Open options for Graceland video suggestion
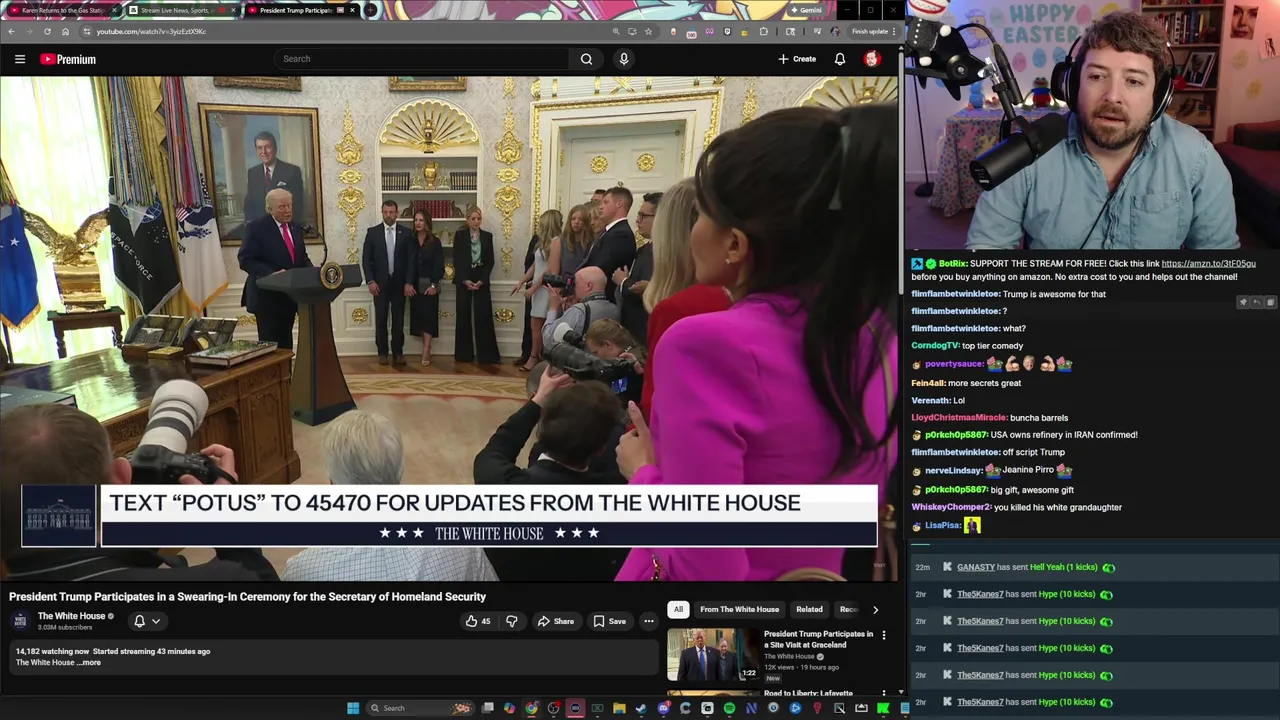The width and height of the screenshot is (1280, 720). 883,635
